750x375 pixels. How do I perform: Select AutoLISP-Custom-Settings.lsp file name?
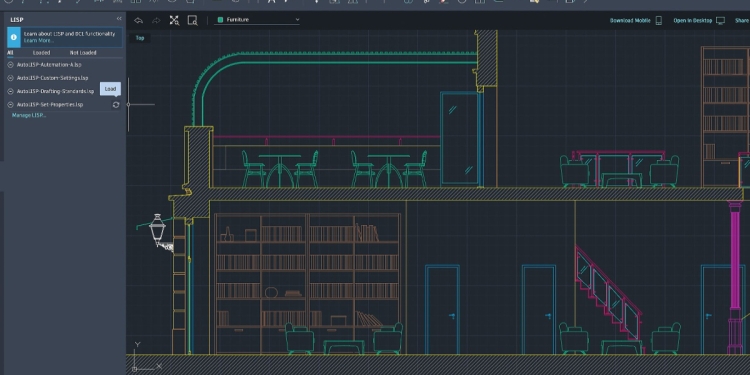point(53,77)
